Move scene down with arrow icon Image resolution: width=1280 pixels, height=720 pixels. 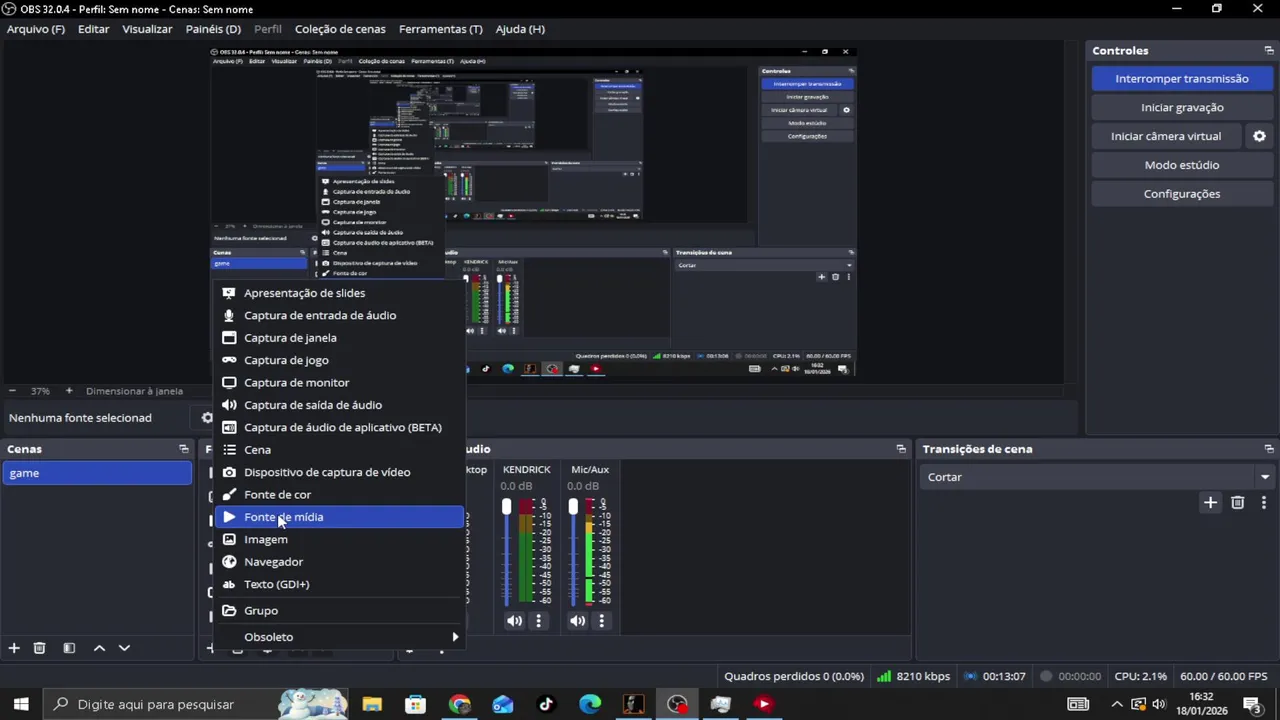[124, 648]
